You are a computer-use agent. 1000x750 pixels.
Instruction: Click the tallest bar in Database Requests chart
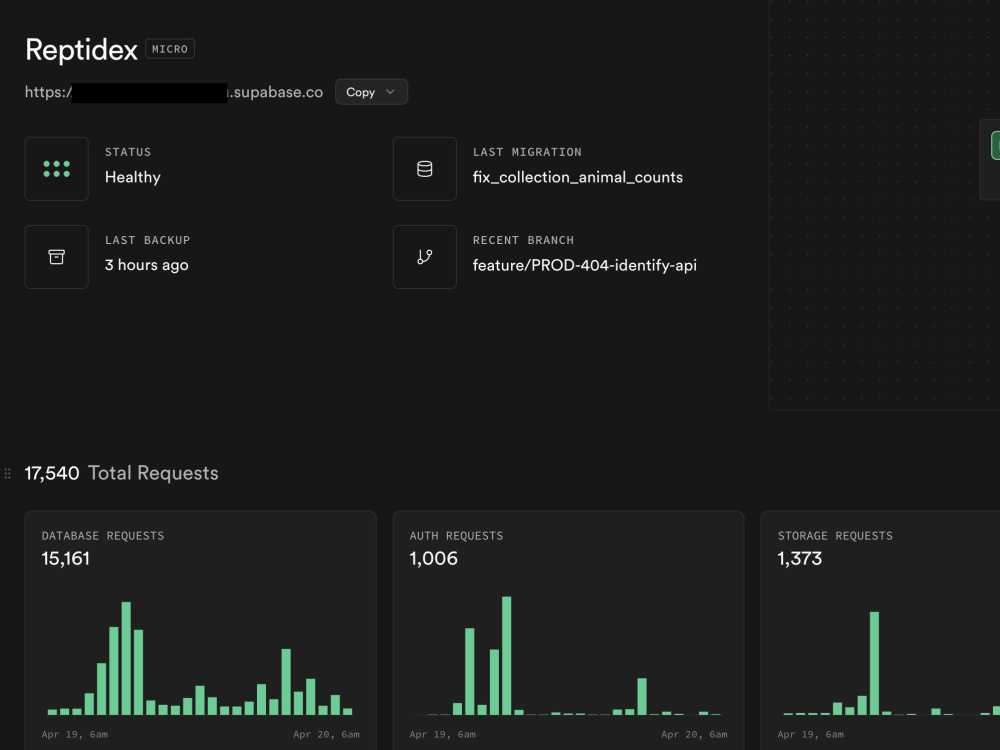tap(126, 658)
